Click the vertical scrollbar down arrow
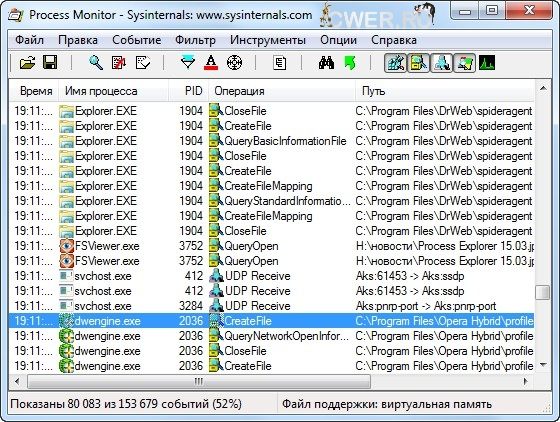Image resolution: width=560 pixels, height=422 pixels. (x=543, y=365)
